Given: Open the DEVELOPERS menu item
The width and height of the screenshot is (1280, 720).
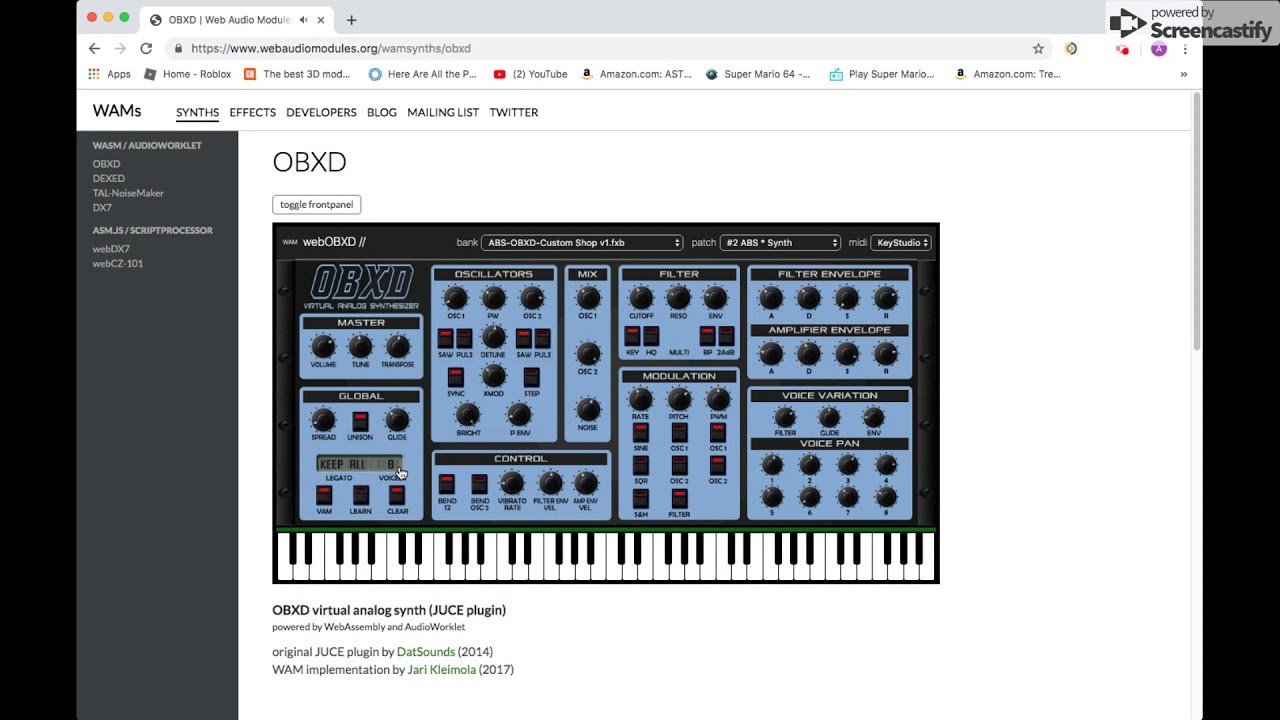Looking at the screenshot, I should (321, 112).
